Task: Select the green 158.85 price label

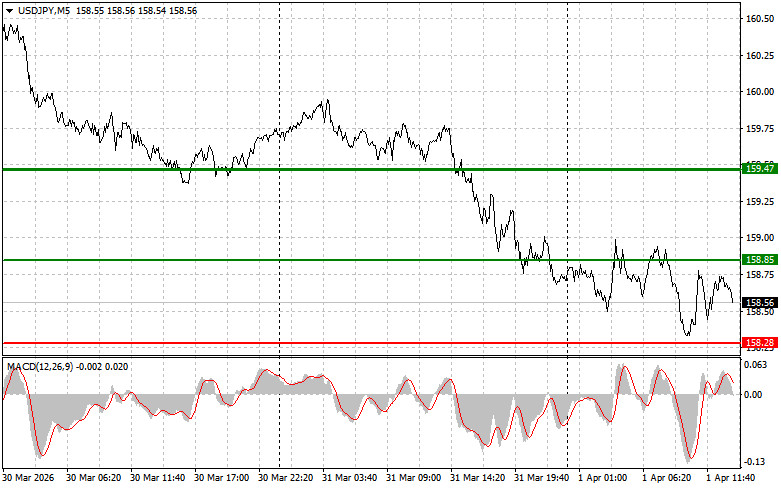Action: 761,260
